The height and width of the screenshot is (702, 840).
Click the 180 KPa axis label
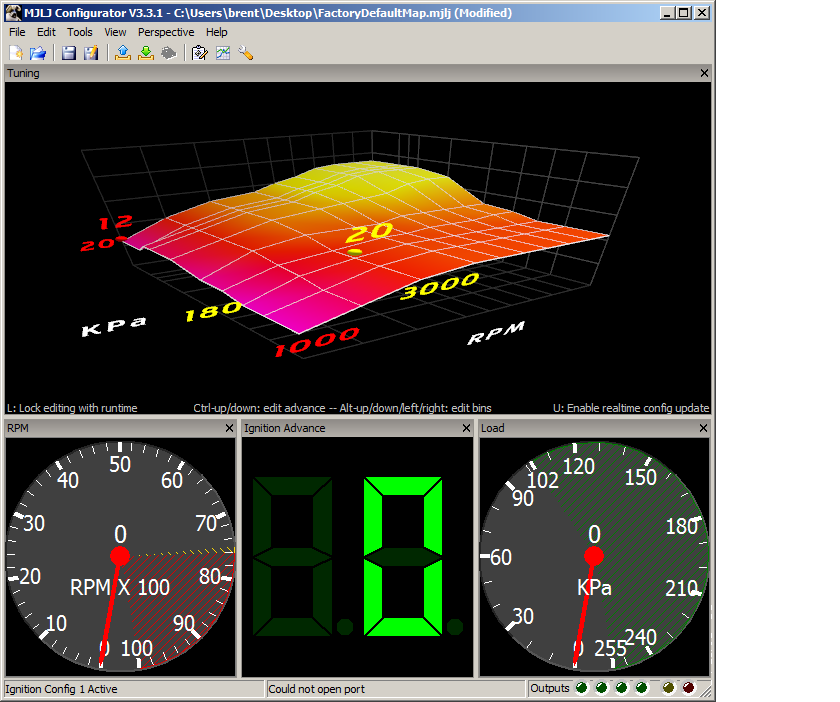tap(213, 311)
